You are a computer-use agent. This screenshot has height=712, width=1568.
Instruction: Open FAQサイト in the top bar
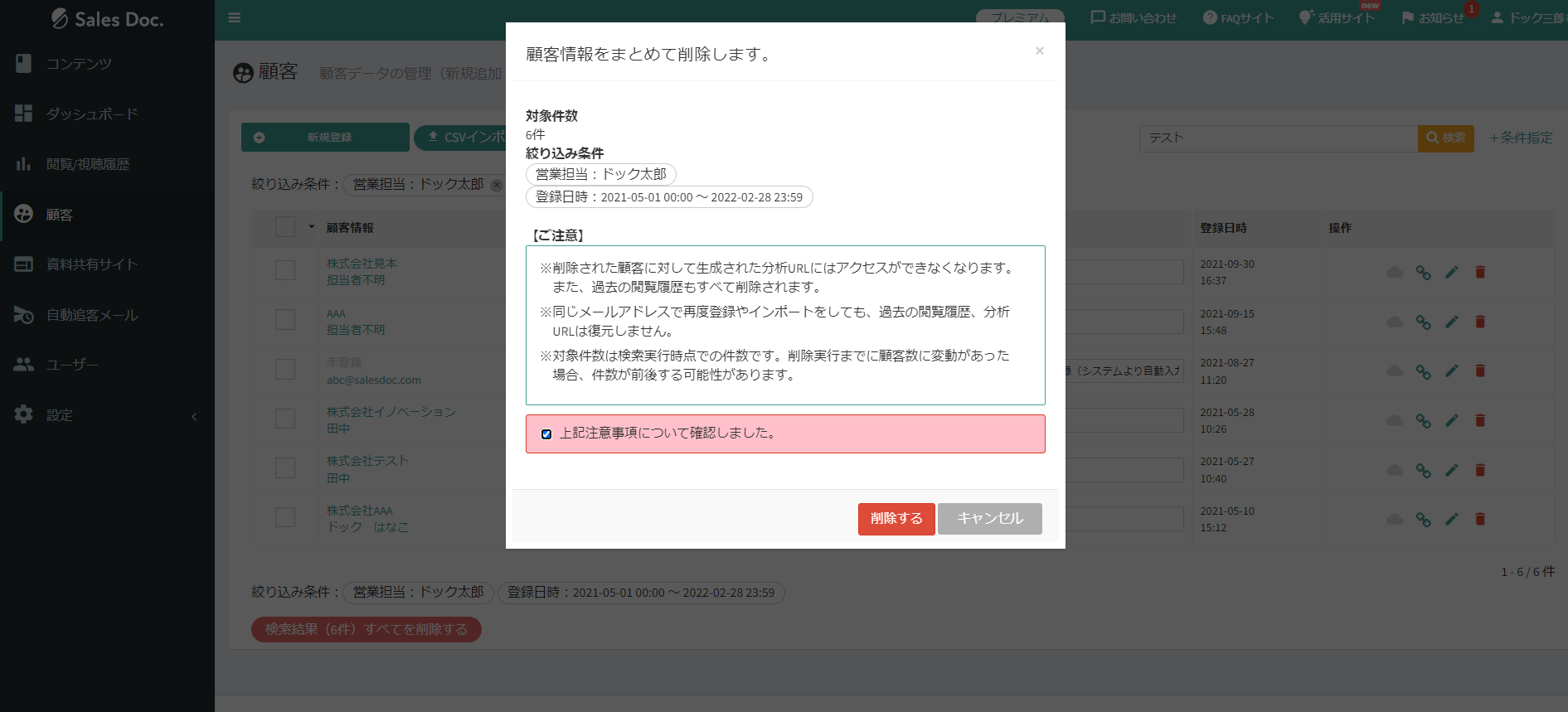(x=1238, y=17)
